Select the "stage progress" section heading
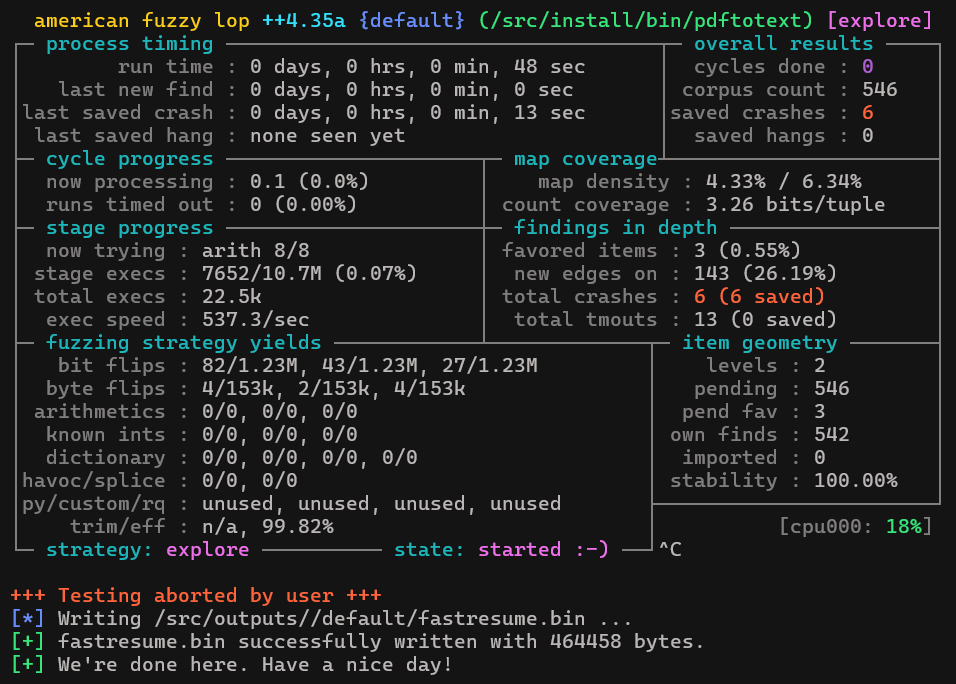The height and width of the screenshot is (684, 956). (x=129, y=228)
